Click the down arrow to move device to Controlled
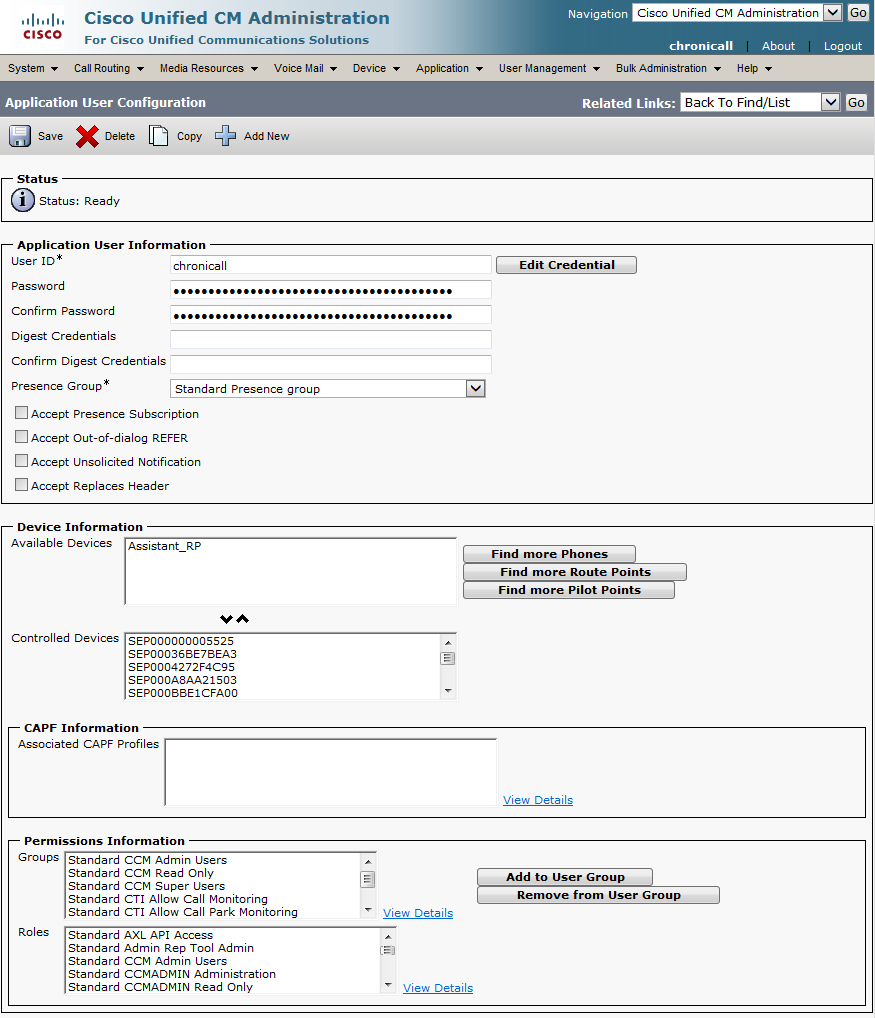The image size is (875, 1018). point(227,619)
